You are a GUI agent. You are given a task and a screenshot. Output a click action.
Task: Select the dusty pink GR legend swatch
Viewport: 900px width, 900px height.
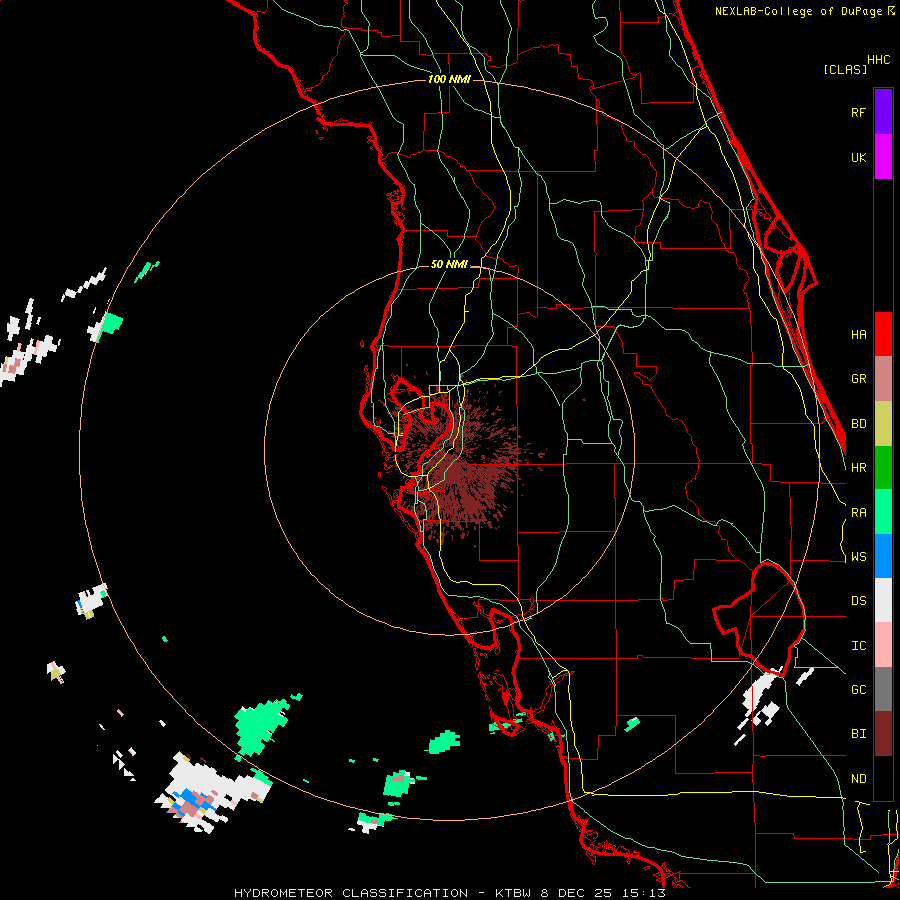883,379
